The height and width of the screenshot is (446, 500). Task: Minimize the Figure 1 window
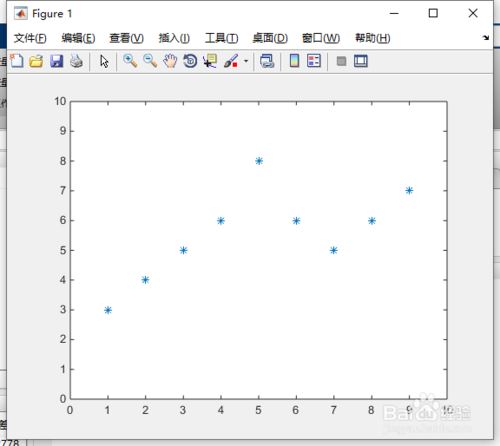click(394, 13)
